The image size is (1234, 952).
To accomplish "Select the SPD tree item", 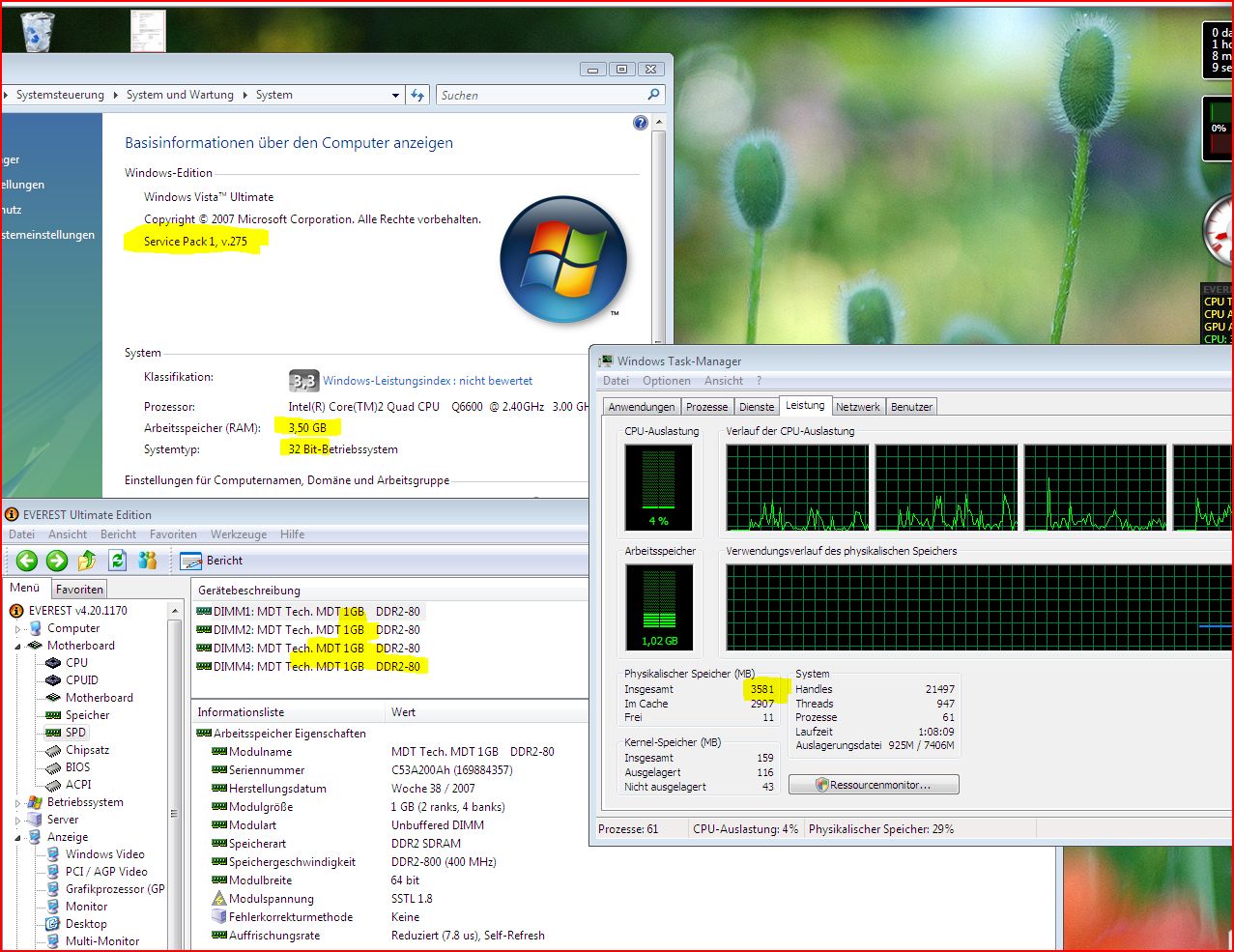I will click(76, 733).
